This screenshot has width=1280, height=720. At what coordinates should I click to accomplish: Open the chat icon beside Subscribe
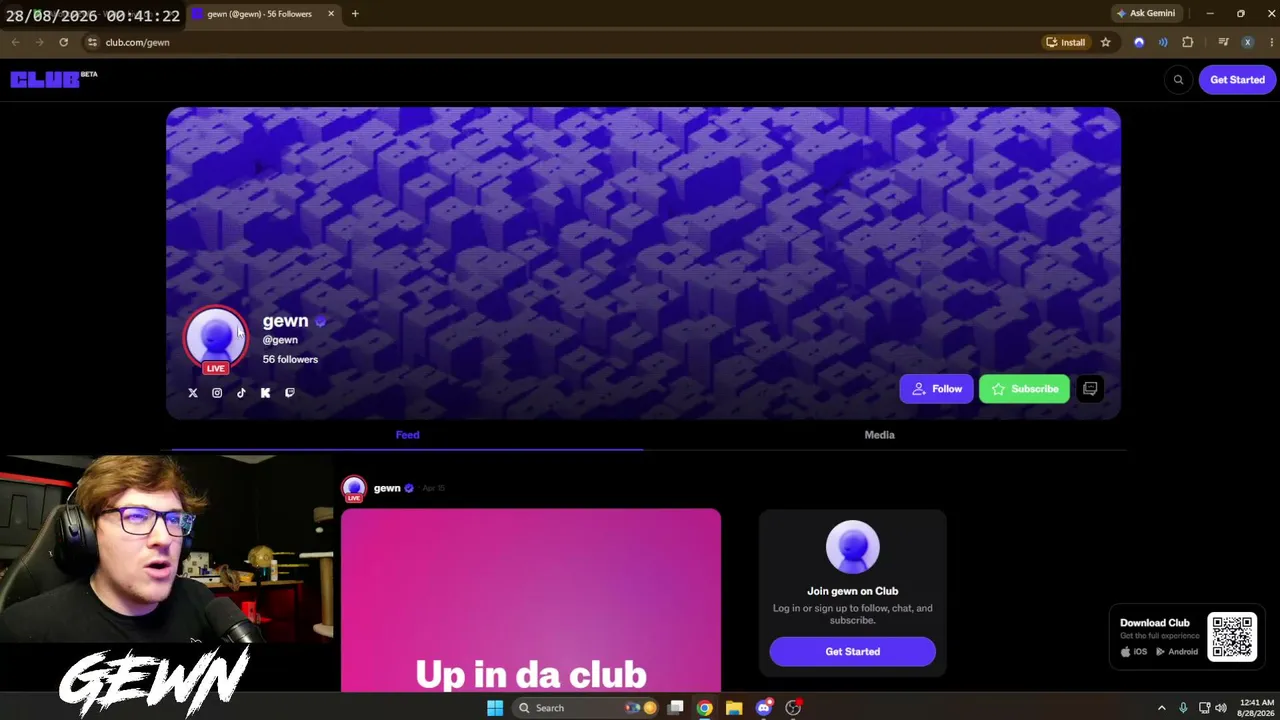(1090, 389)
